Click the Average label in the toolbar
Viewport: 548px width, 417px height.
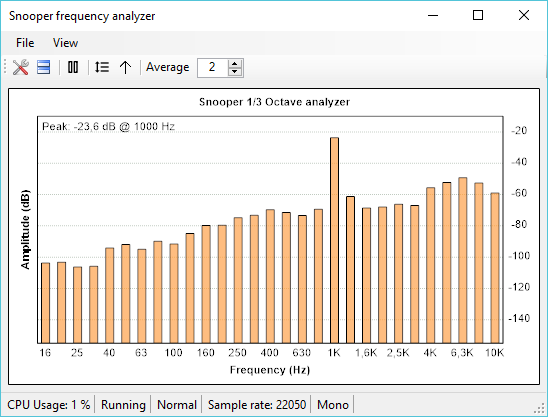168,67
